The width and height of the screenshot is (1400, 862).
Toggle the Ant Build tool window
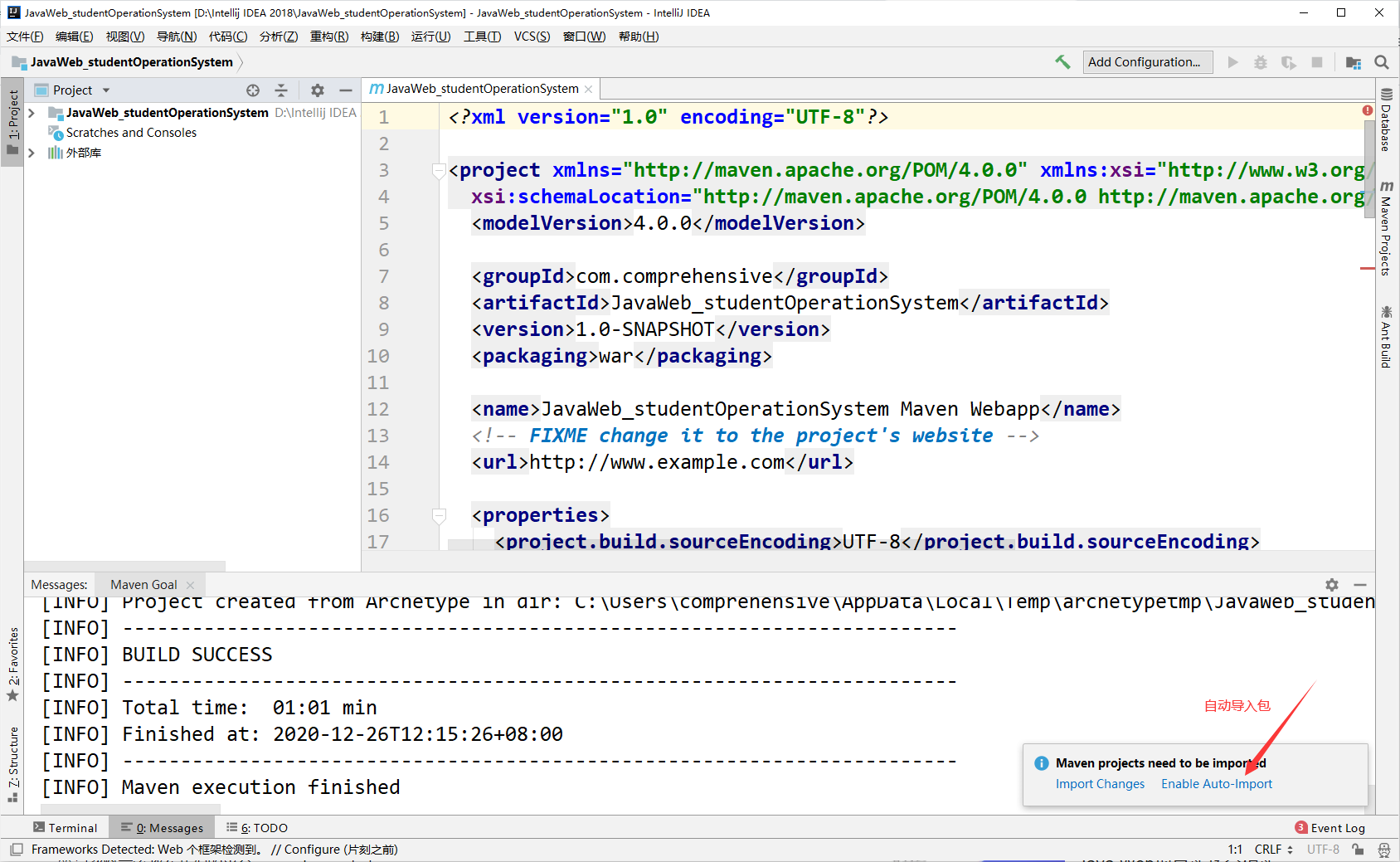[1386, 337]
